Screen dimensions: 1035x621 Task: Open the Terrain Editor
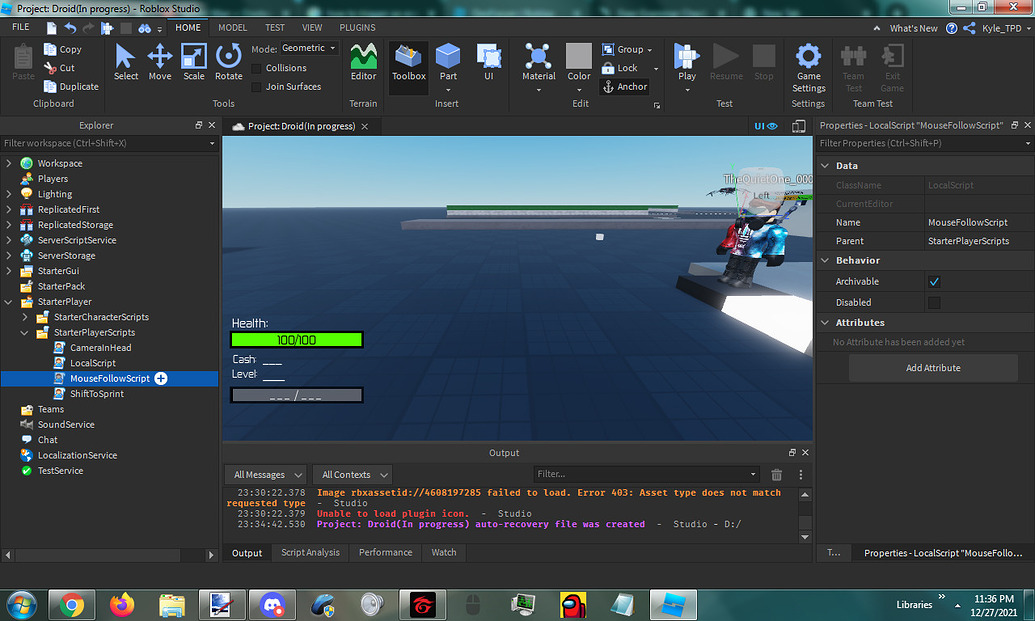pos(363,63)
